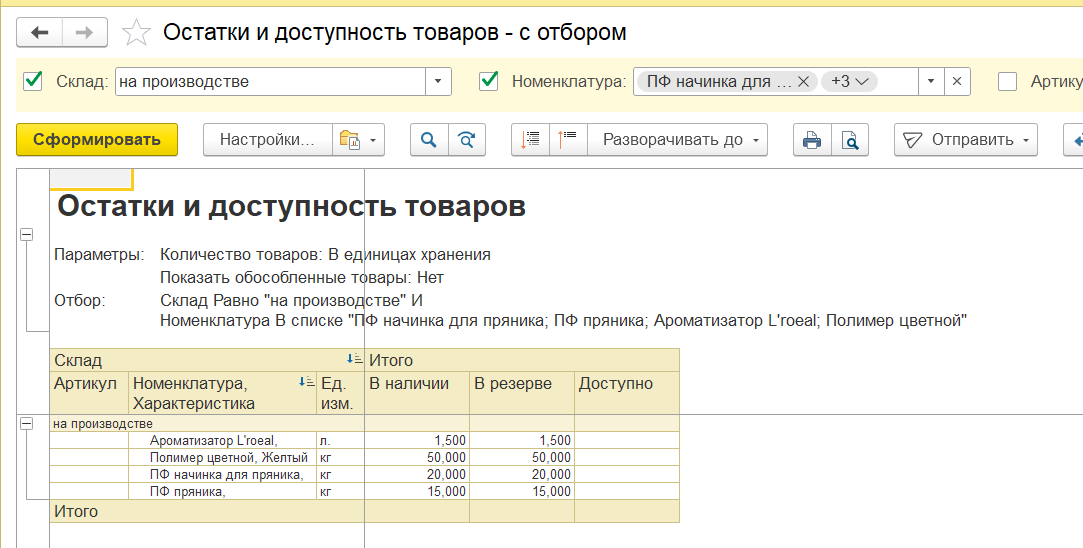Enable the Артикул filter checkbox
Viewport: 1083px width, 548px height.
pyautogui.click(x=1008, y=81)
